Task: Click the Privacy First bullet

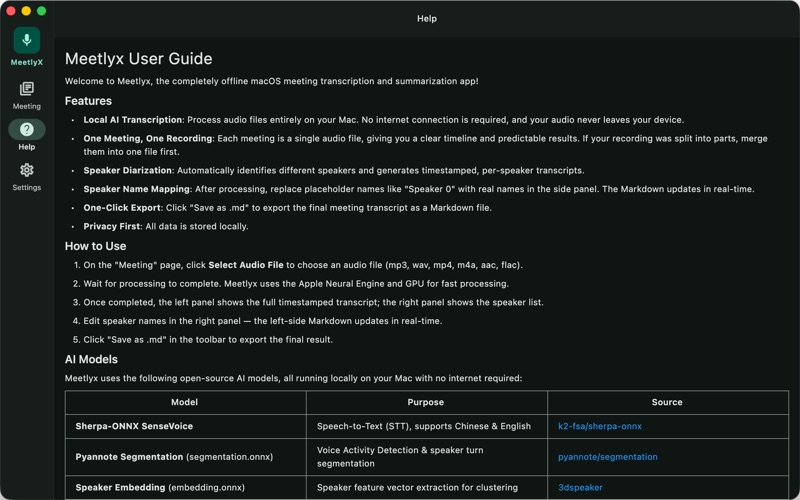Action: pyautogui.click(x=166, y=226)
